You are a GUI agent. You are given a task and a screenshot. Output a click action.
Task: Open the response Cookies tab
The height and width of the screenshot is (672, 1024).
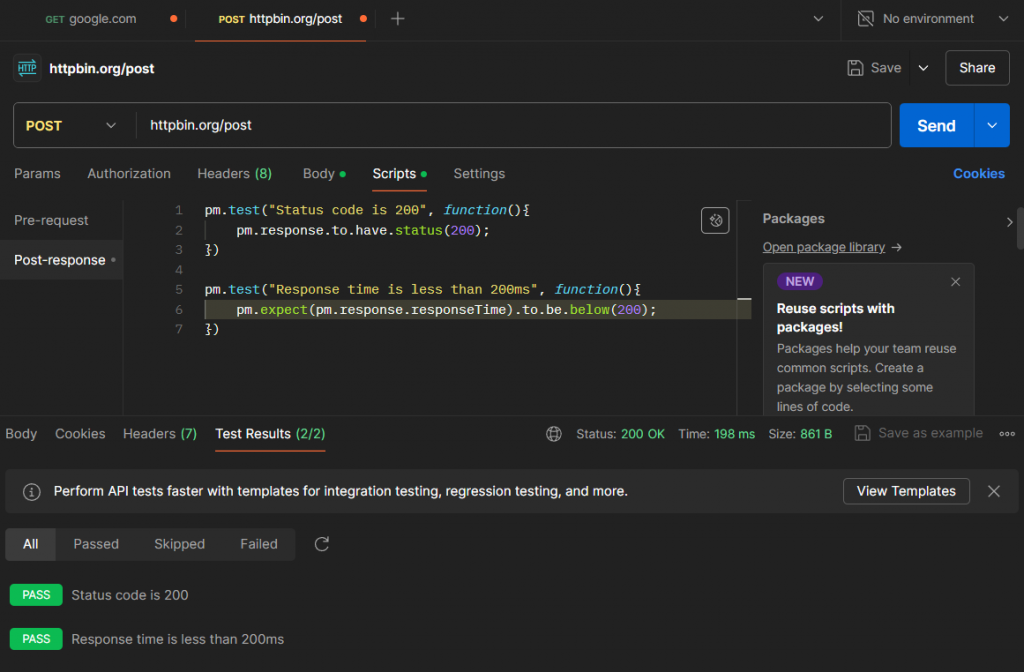(x=80, y=434)
